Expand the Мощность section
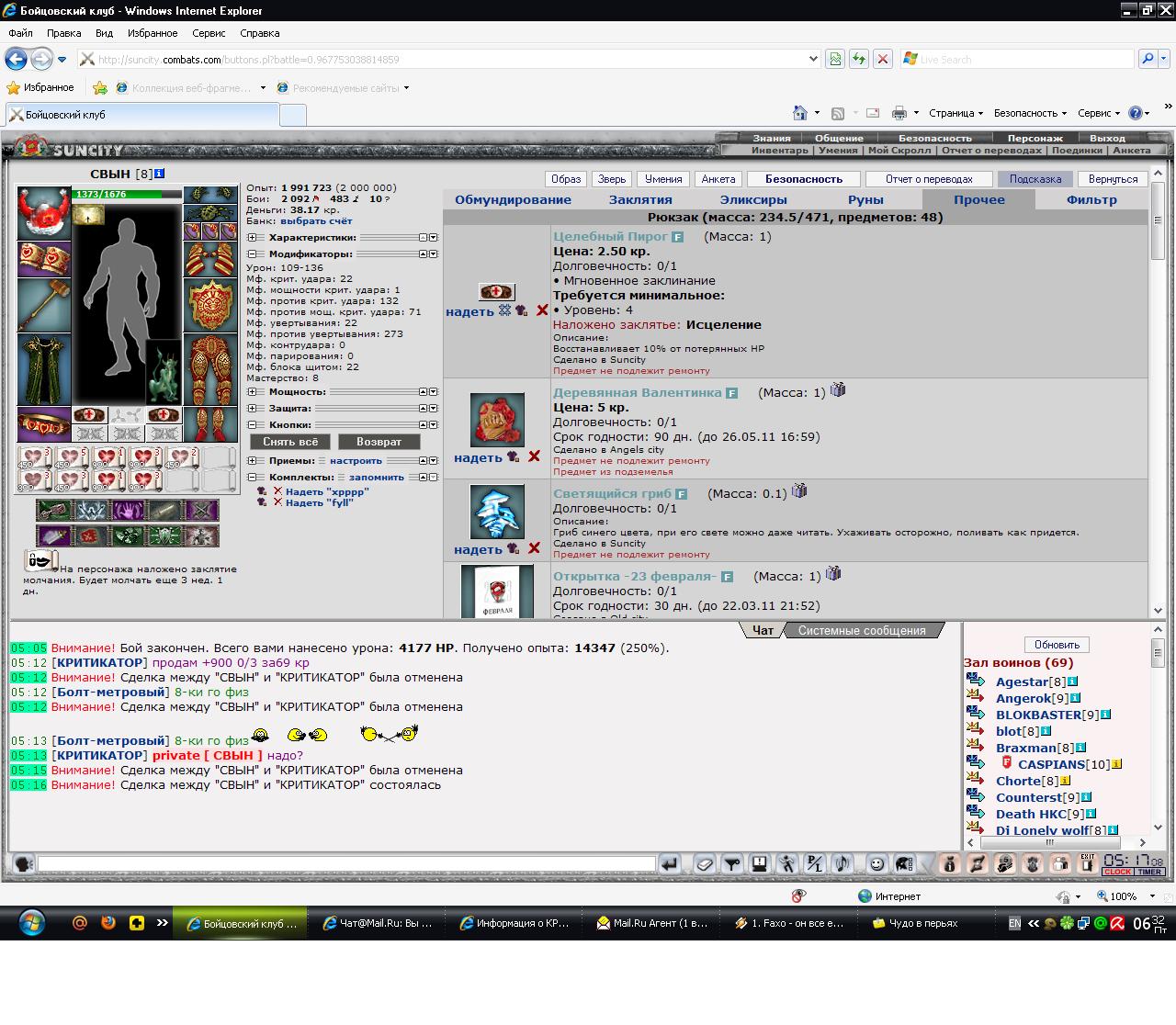Viewport: 1176px width, 1025px height. click(x=252, y=391)
